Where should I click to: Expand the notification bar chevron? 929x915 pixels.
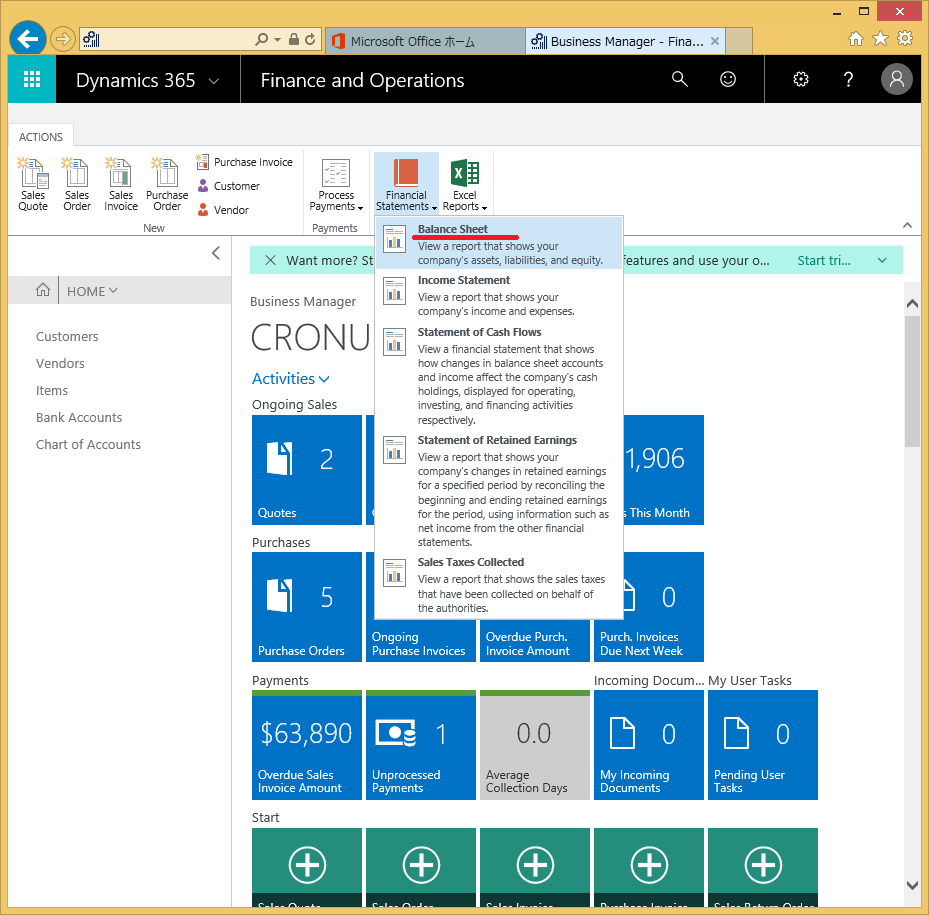[x=882, y=260]
